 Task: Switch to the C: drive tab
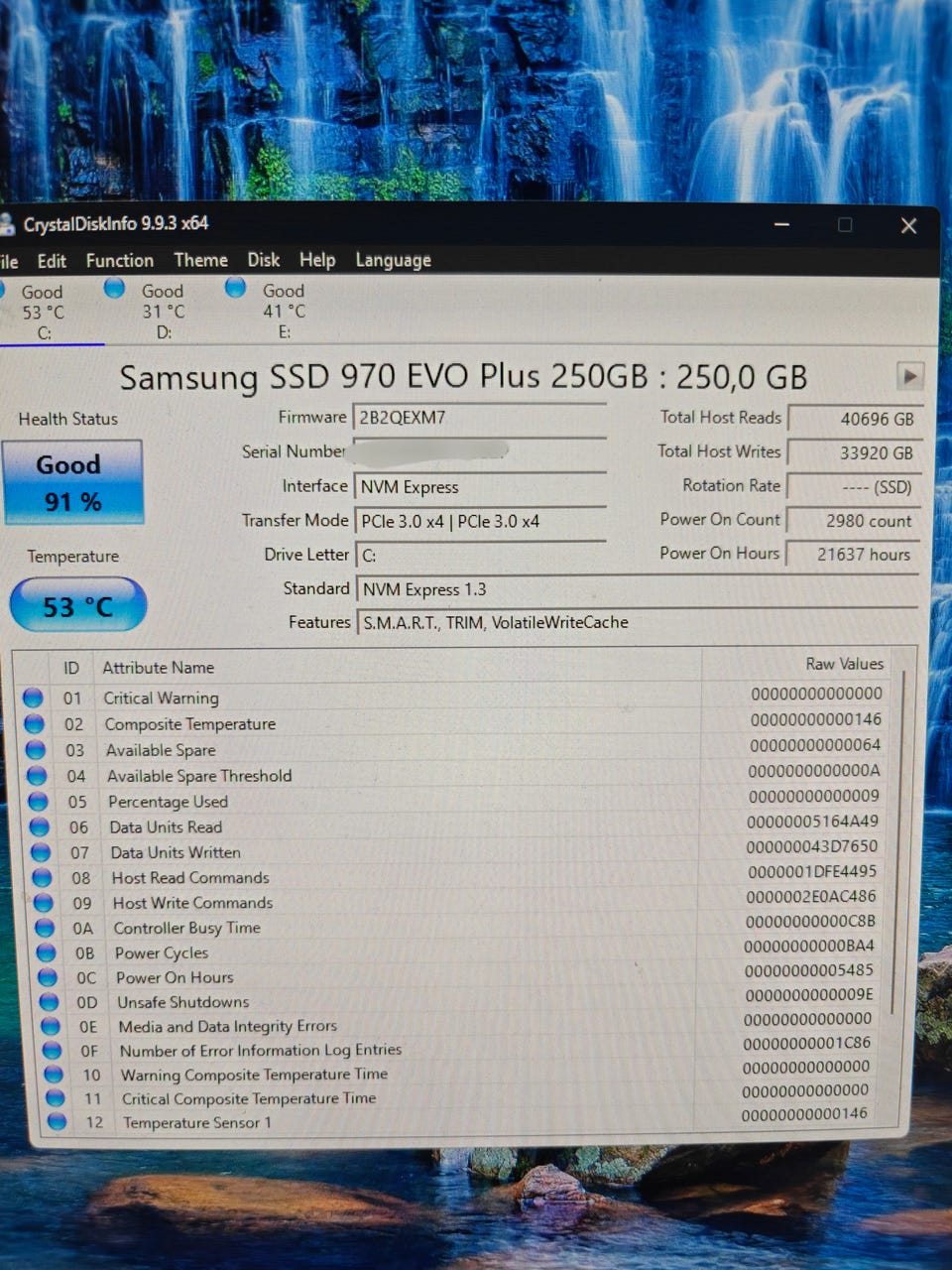pyautogui.click(x=45, y=311)
